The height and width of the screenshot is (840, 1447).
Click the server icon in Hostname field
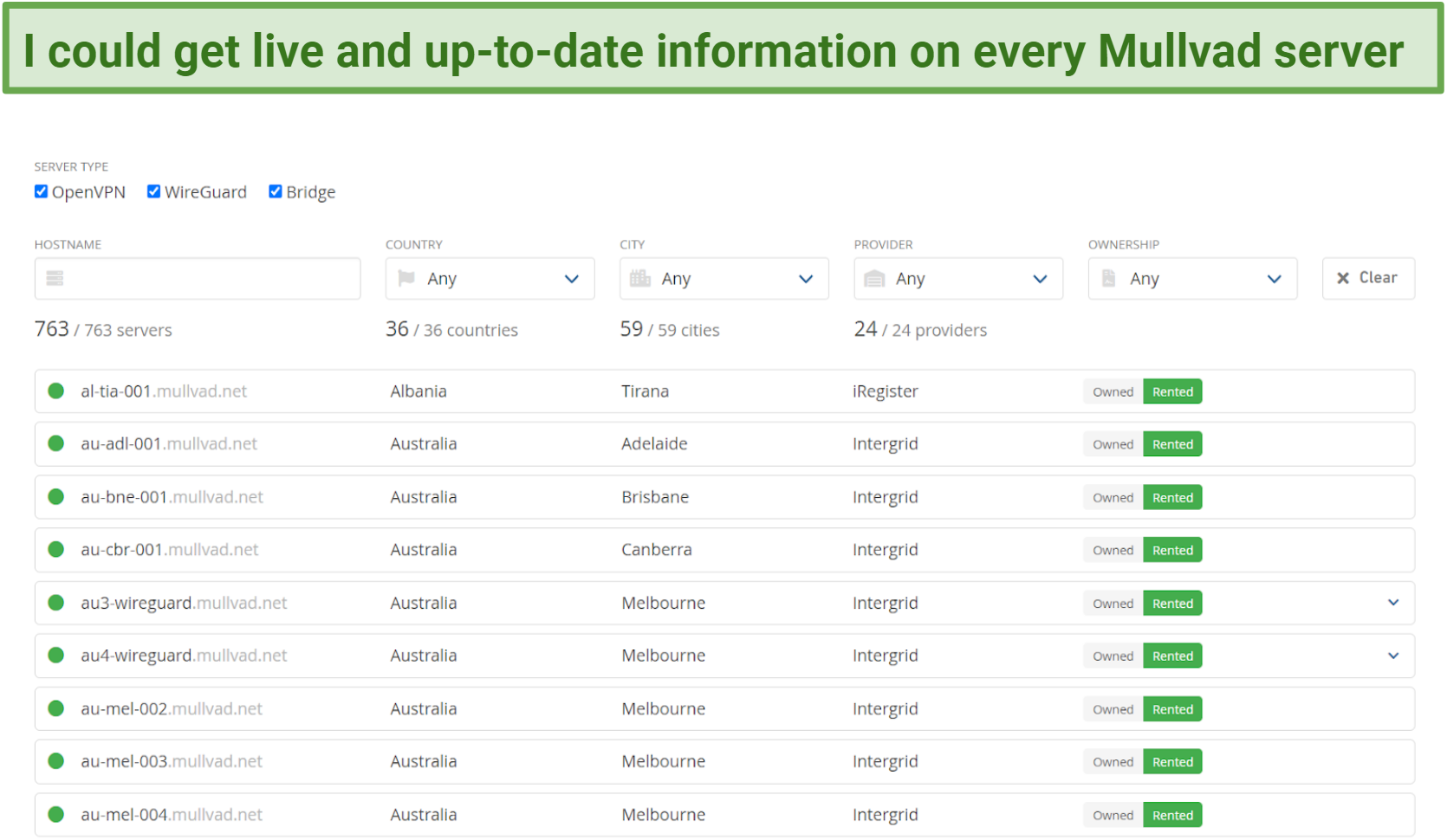point(55,278)
